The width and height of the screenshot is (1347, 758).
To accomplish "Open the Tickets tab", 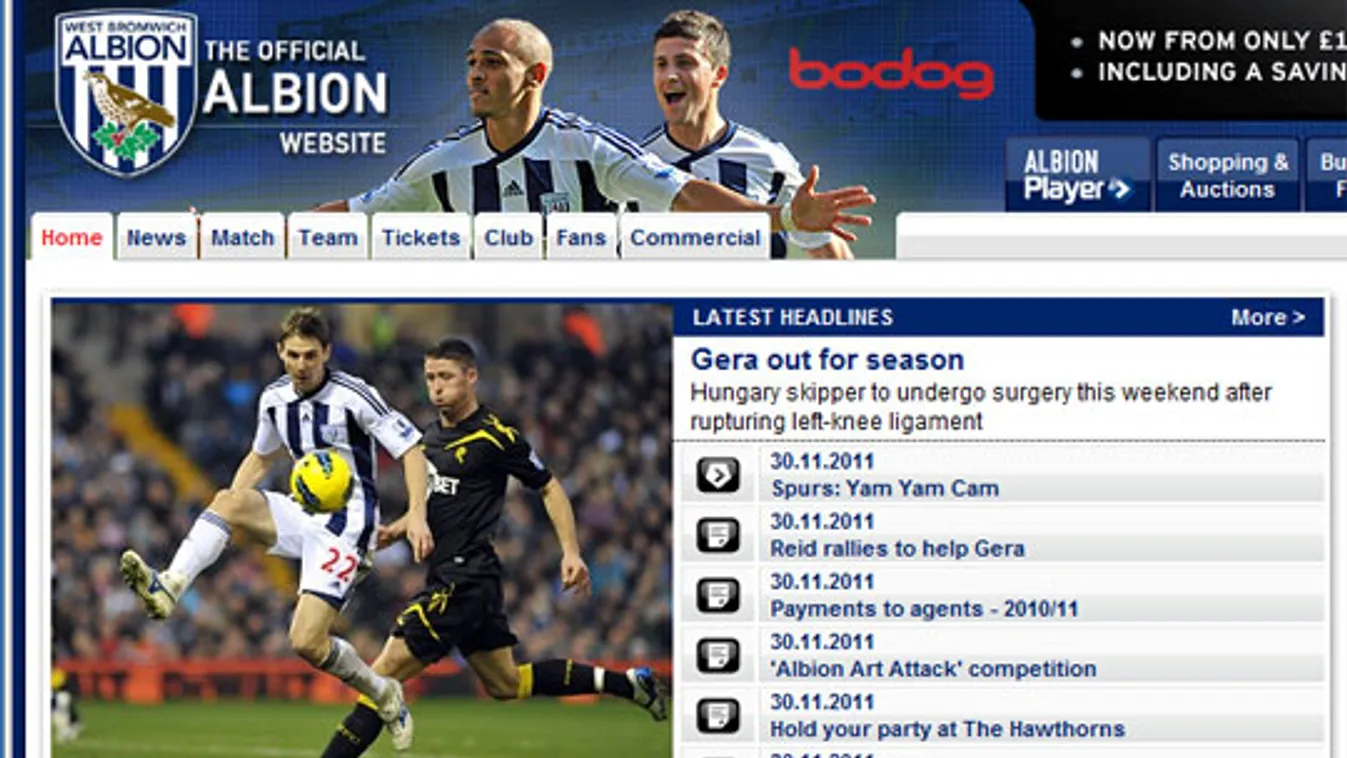I will coord(421,237).
